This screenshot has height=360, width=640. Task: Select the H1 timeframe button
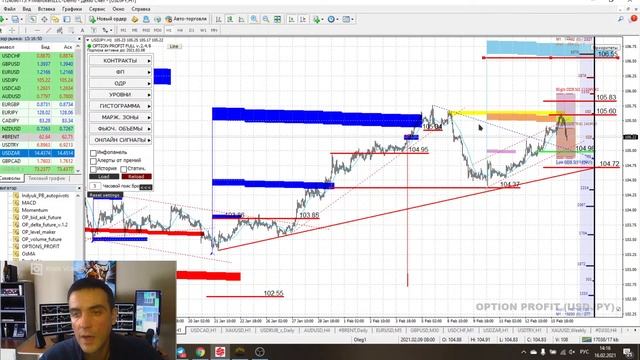click(x=169, y=30)
